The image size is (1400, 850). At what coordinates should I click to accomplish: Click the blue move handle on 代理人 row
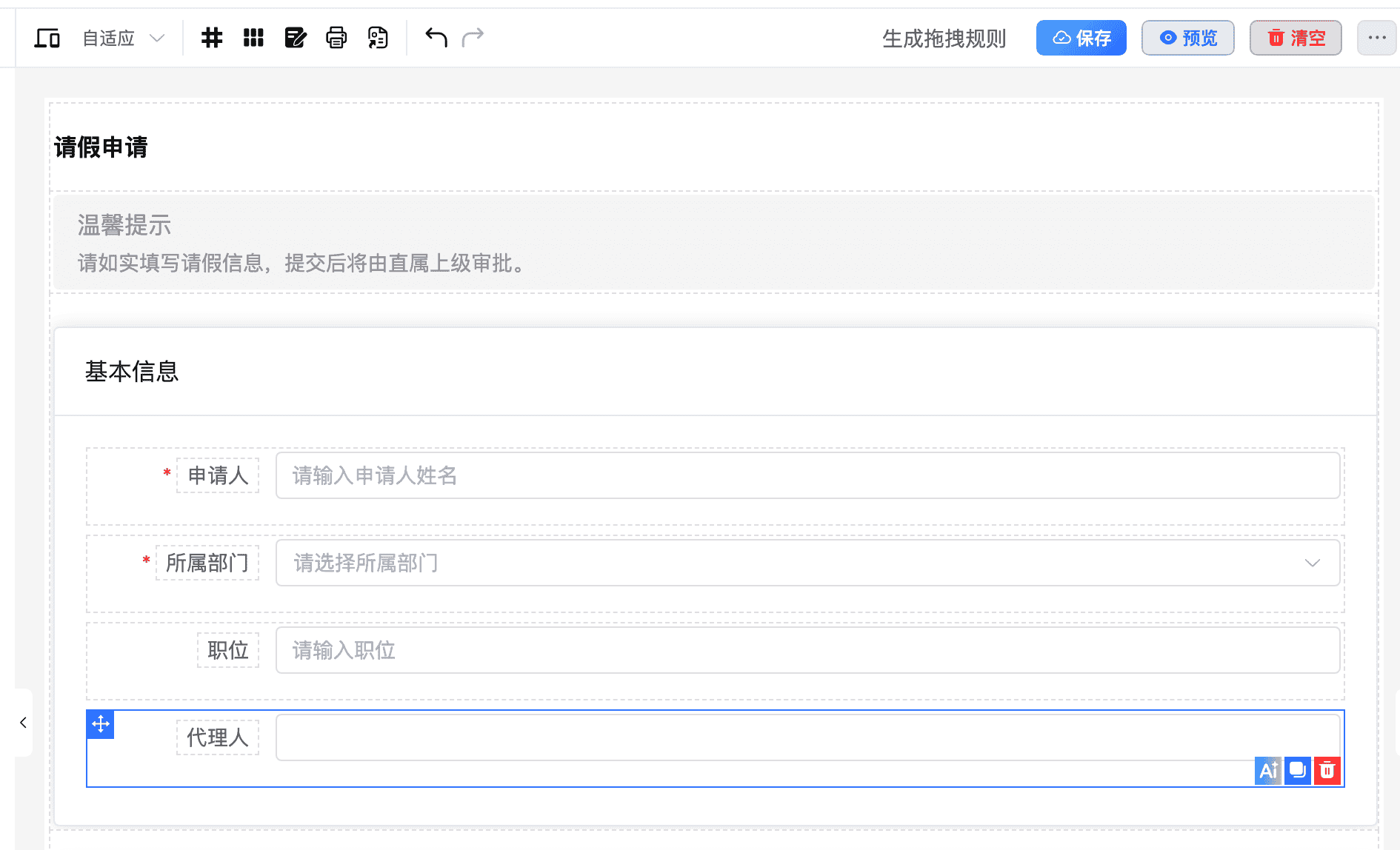click(101, 724)
